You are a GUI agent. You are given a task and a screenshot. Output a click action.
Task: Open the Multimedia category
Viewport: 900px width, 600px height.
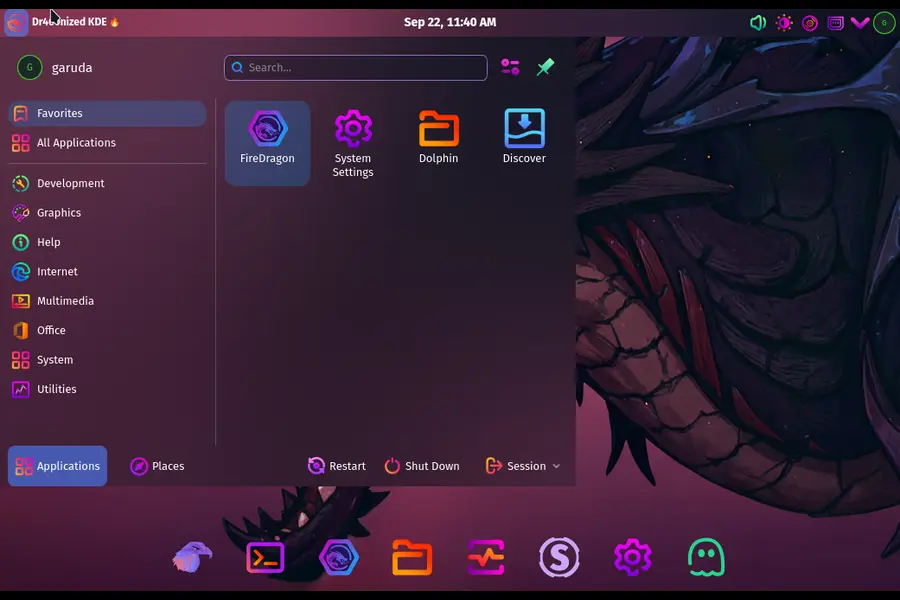tap(107, 301)
